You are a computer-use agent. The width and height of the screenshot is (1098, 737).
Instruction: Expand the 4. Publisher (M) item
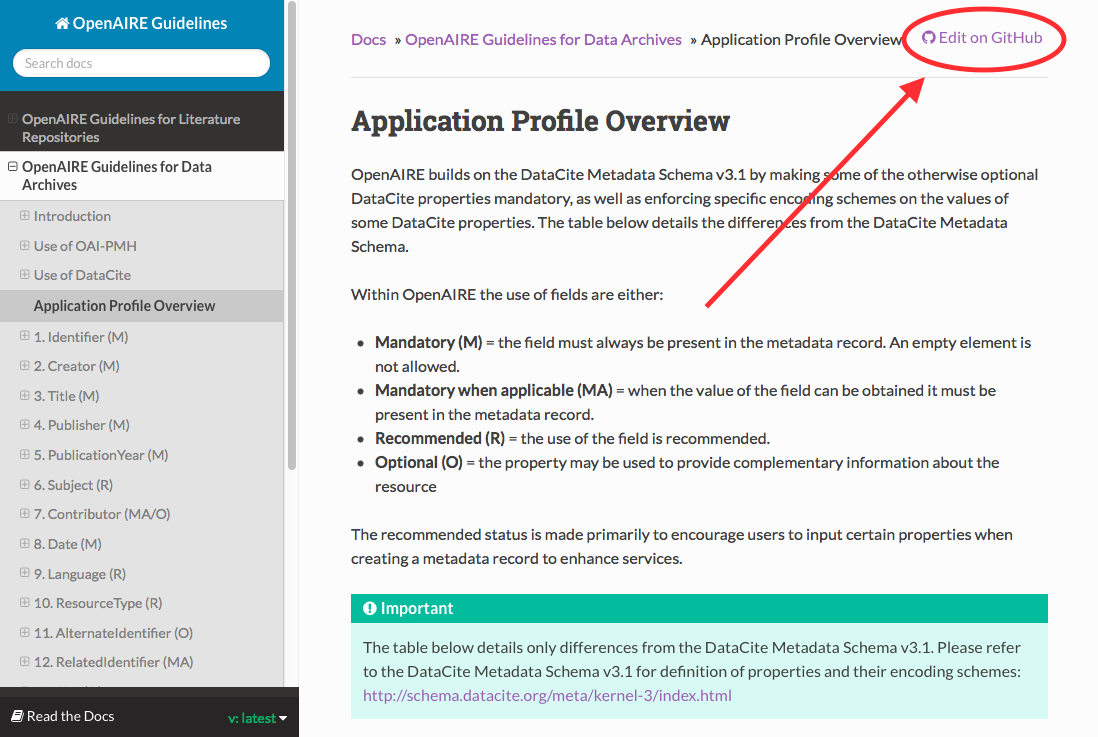coord(25,425)
